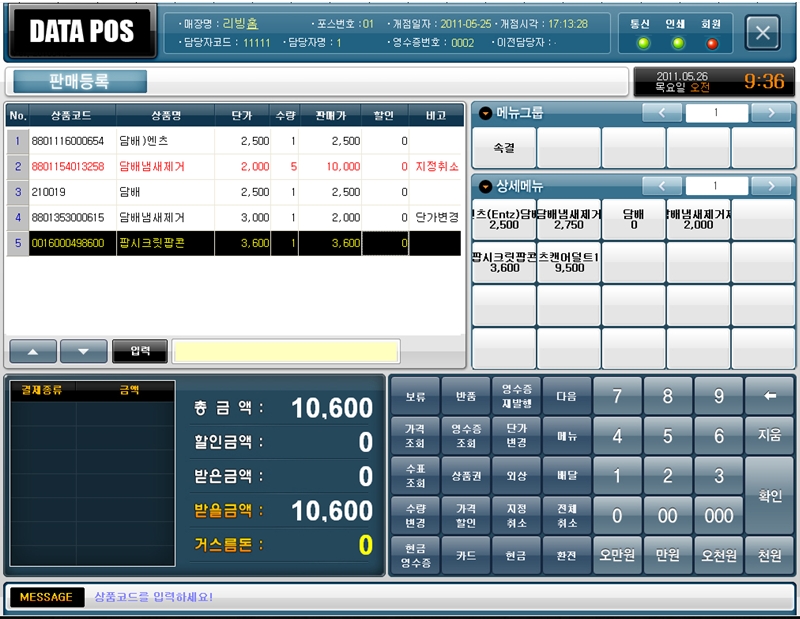The image size is (800, 619).
Task: Collapse the 메뉴그룹 panel arrow
Action: pos(485,113)
